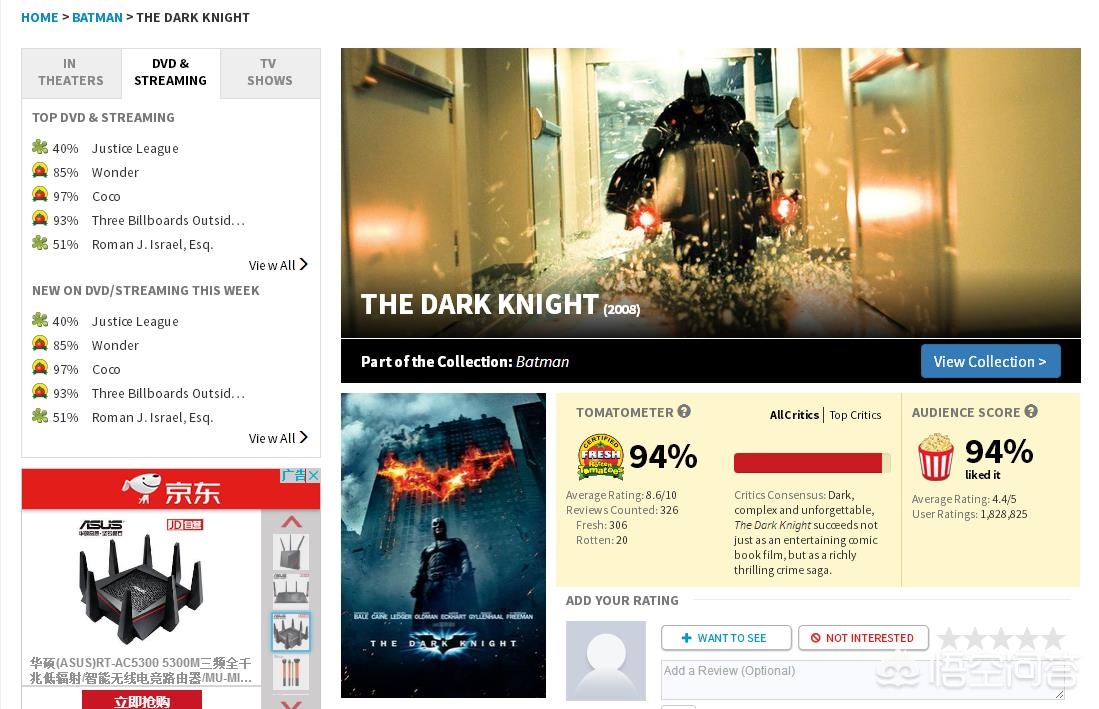Click the "TOP DVD & STREAMING" heading
1099x709 pixels.
click(104, 118)
